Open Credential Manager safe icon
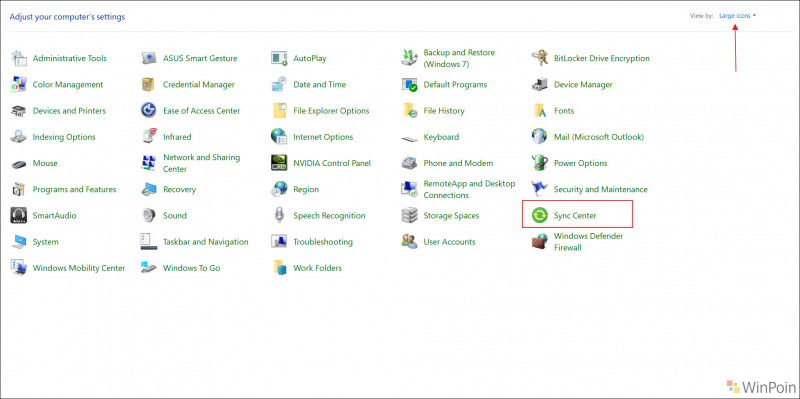The height and width of the screenshot is (399, 800). 148,85
